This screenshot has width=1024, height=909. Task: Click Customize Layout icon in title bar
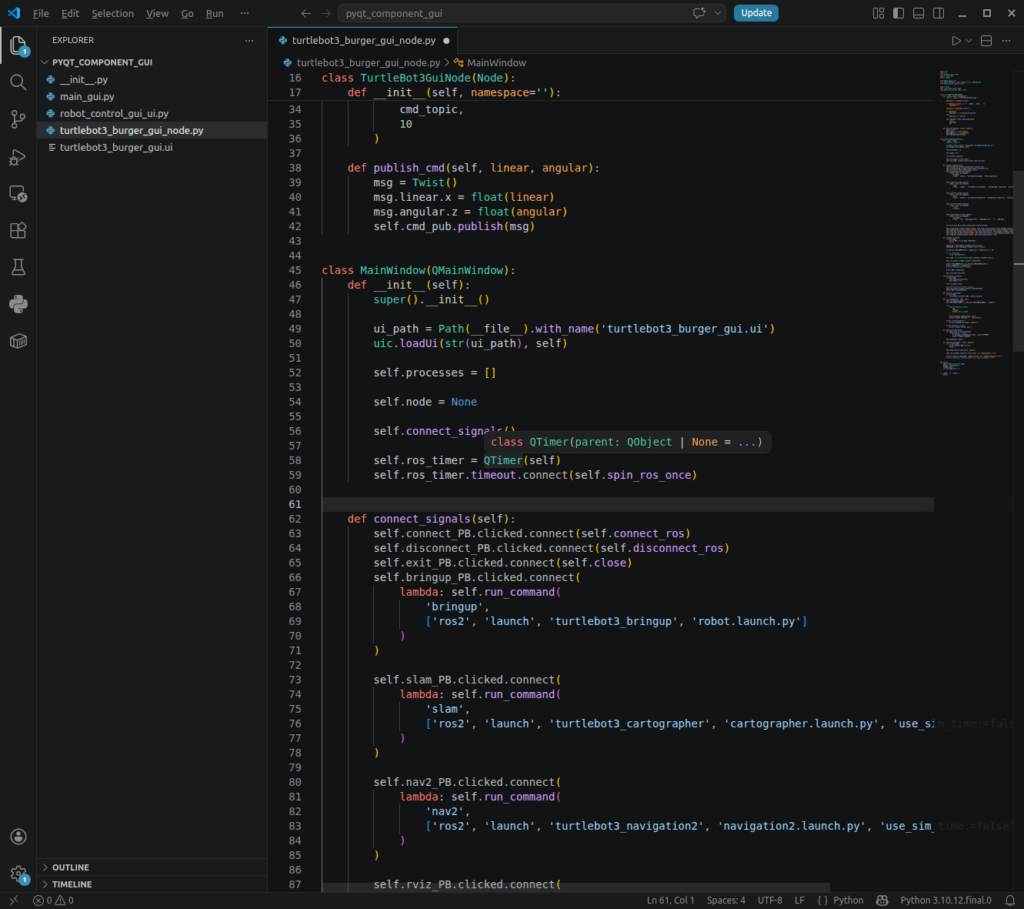pos(878,13)
